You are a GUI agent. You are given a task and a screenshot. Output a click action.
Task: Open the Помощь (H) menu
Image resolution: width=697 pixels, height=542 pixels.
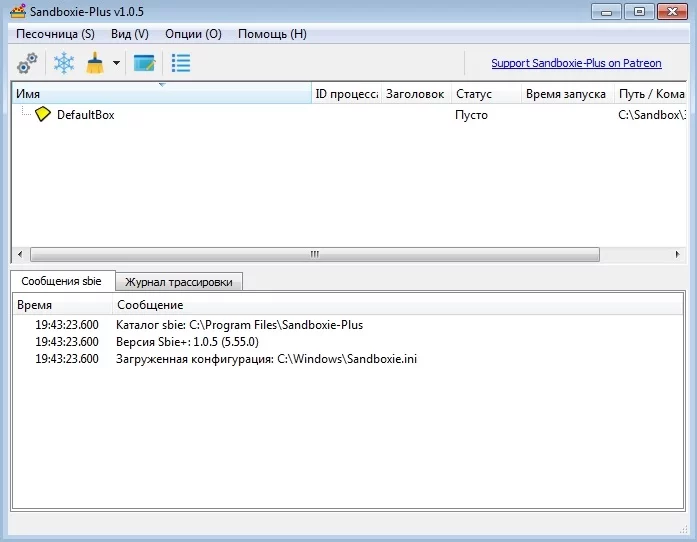pos(272,34)
